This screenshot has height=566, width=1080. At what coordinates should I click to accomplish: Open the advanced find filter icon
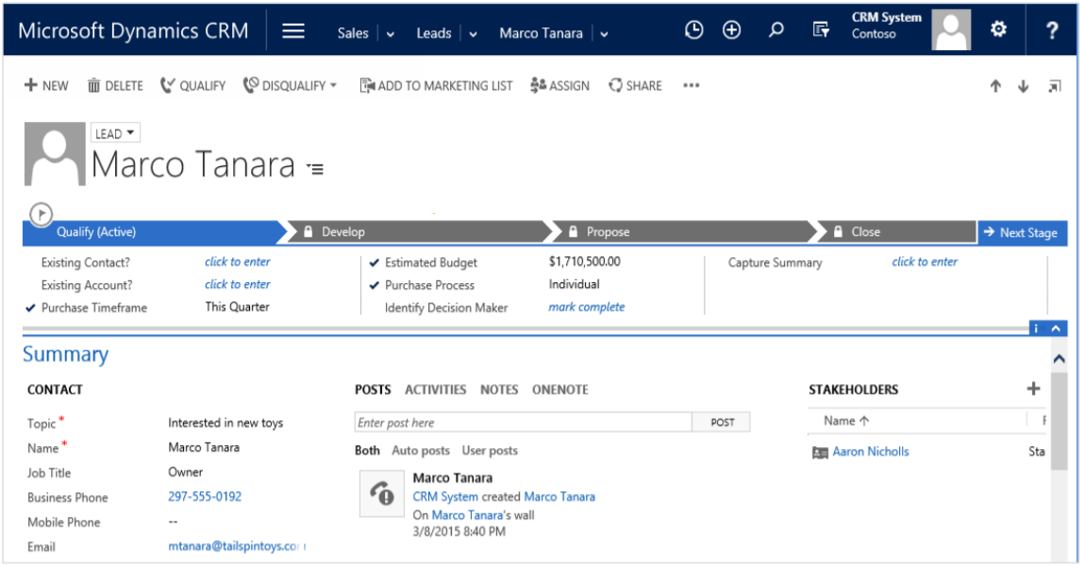tap(820, 30)
